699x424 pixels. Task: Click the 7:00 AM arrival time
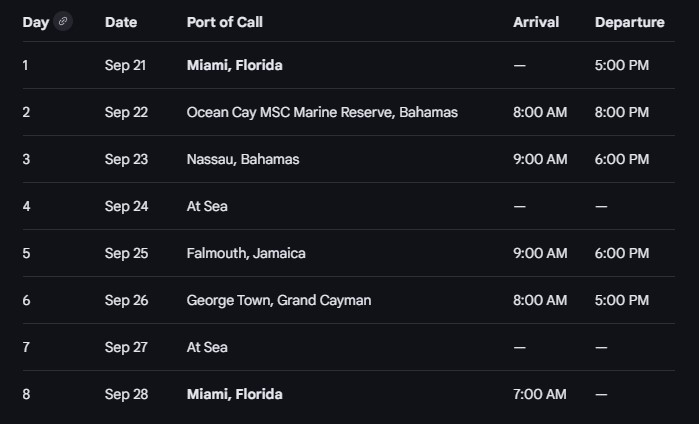[x=540, y=394]
